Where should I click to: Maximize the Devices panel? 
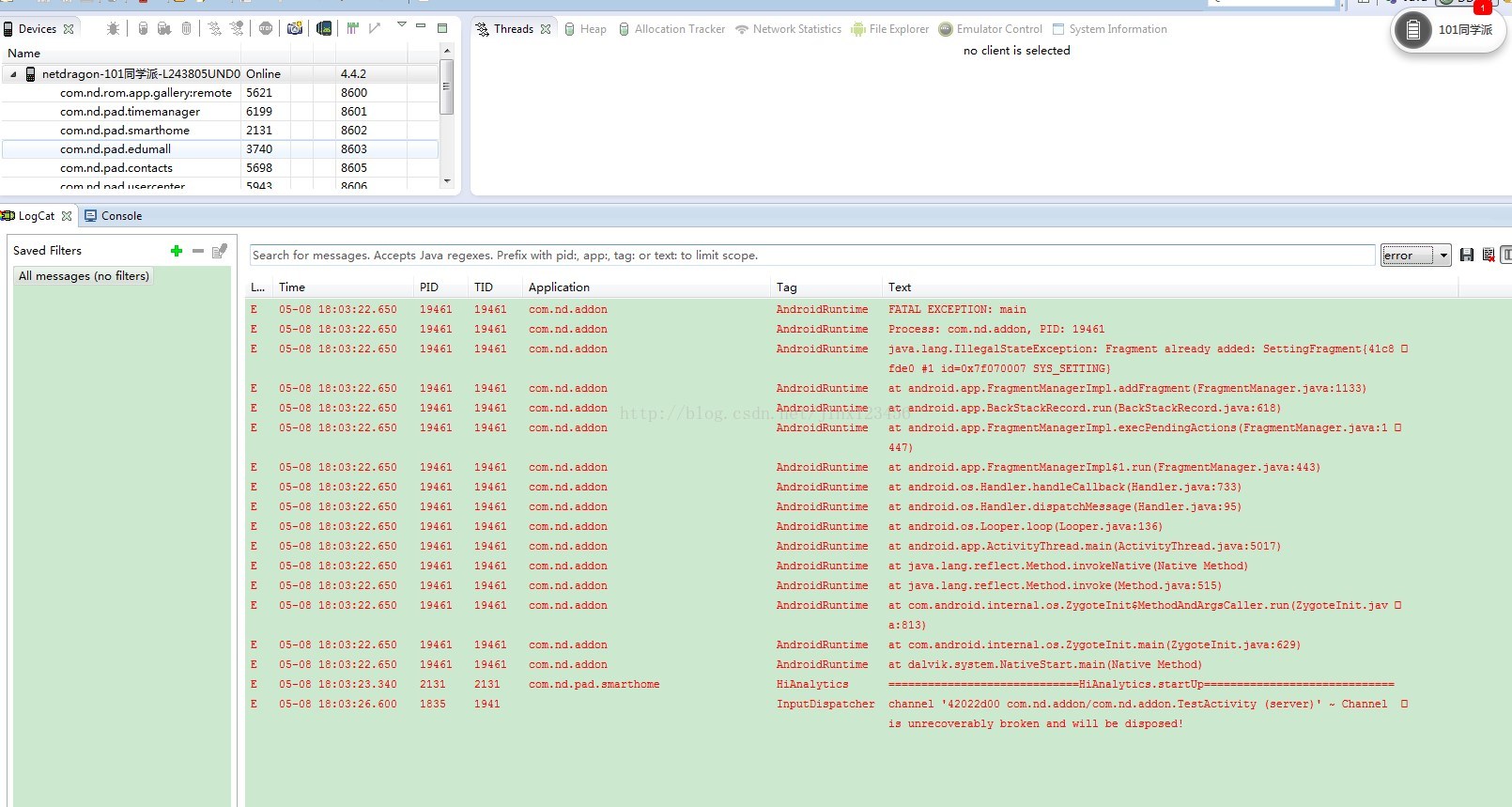(442, 27)
